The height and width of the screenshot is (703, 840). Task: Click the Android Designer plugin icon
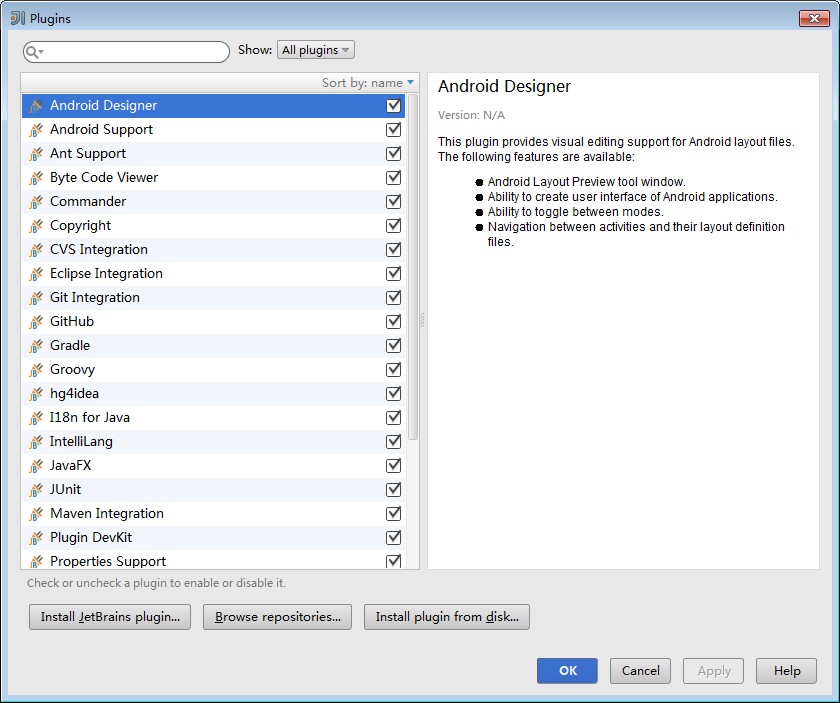33,105
